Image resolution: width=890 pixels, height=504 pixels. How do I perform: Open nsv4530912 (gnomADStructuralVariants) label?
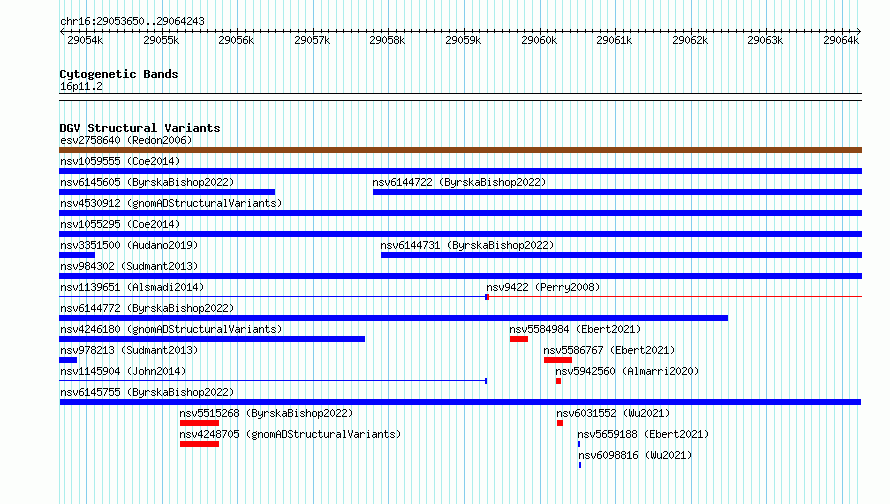pyautogui.click(x=171, y=203)
